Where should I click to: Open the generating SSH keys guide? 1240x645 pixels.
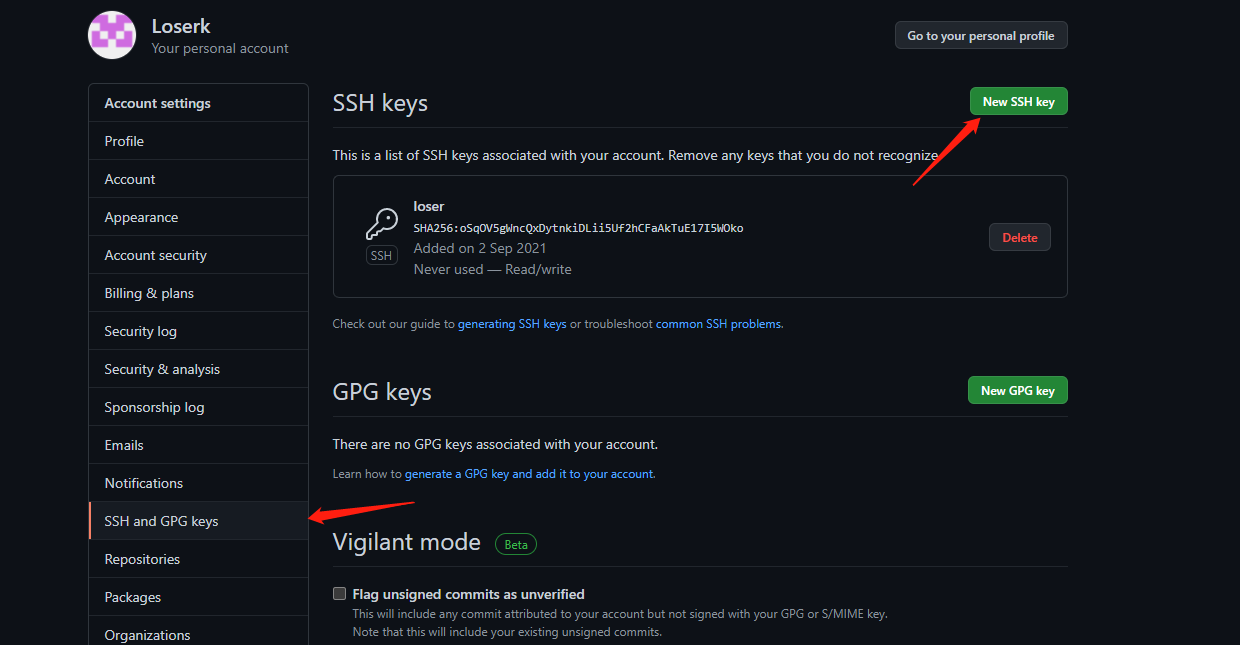coord(512,324)
